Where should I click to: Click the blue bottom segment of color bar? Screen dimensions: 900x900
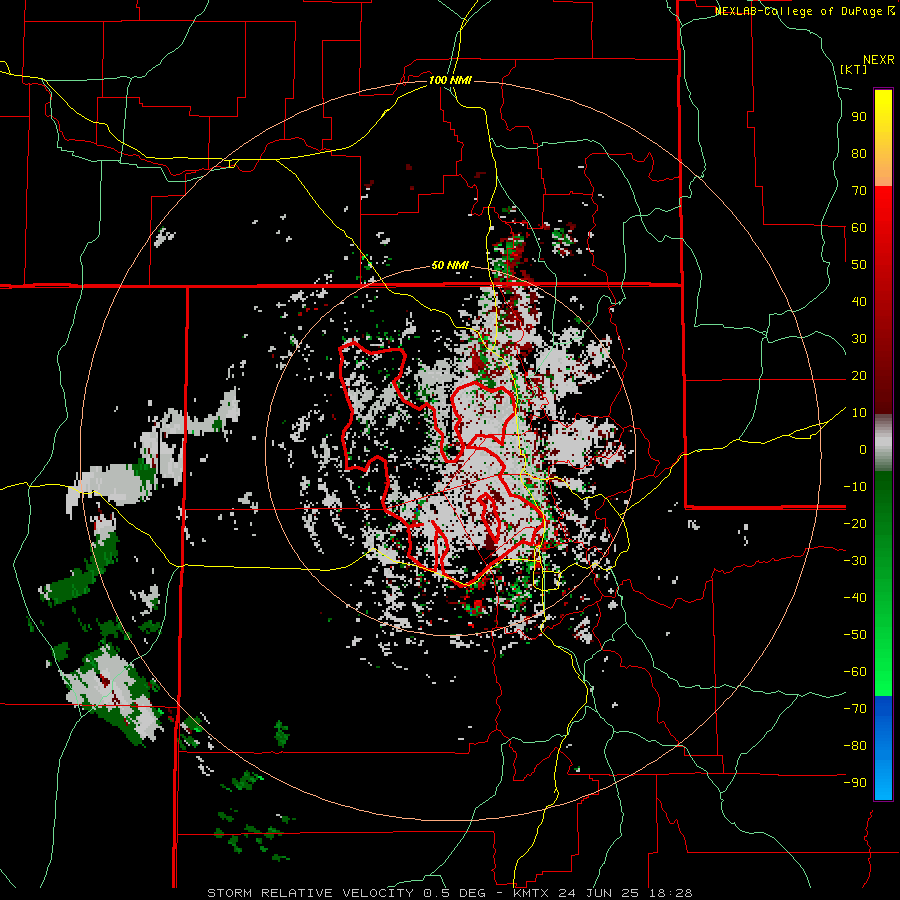(883, 748)
